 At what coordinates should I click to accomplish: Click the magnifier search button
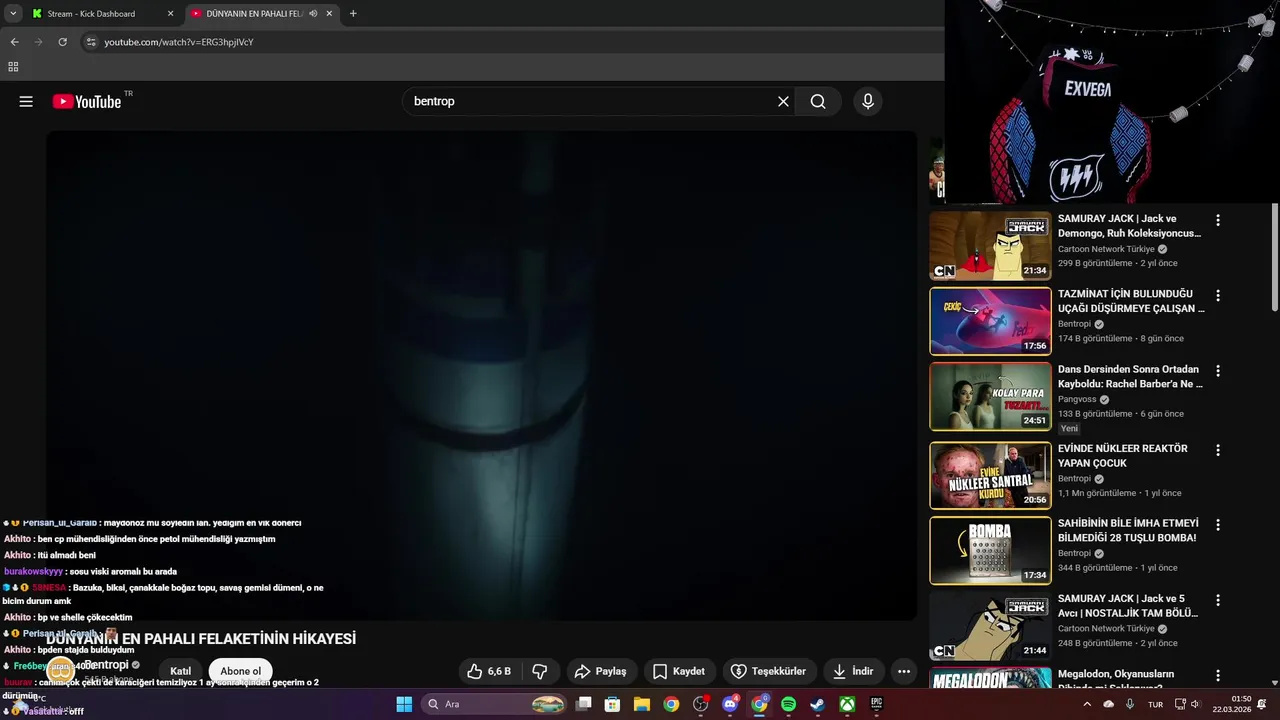click(x=818, y=101)
